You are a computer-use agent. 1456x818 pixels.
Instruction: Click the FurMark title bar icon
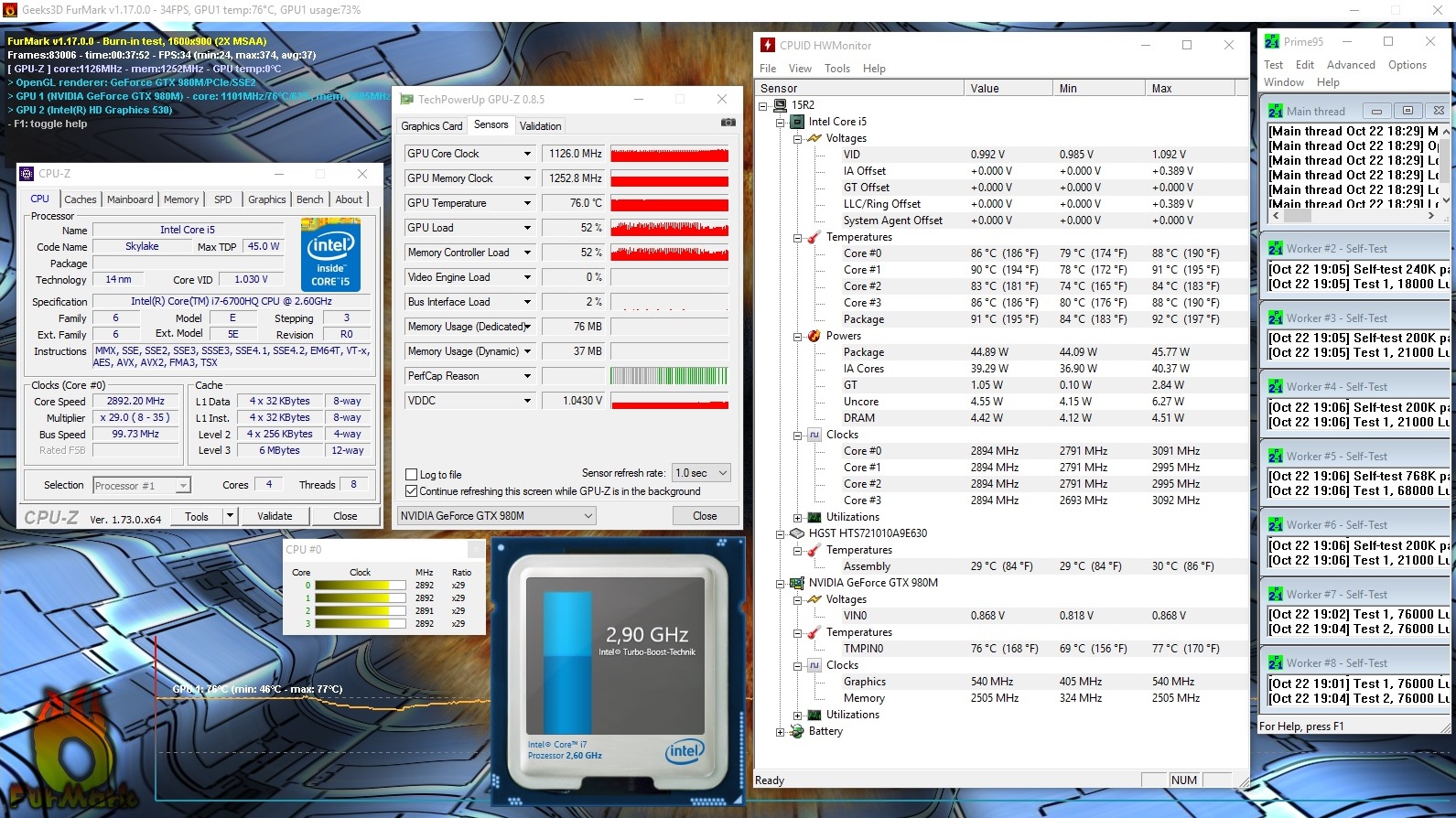pos(10,10)
